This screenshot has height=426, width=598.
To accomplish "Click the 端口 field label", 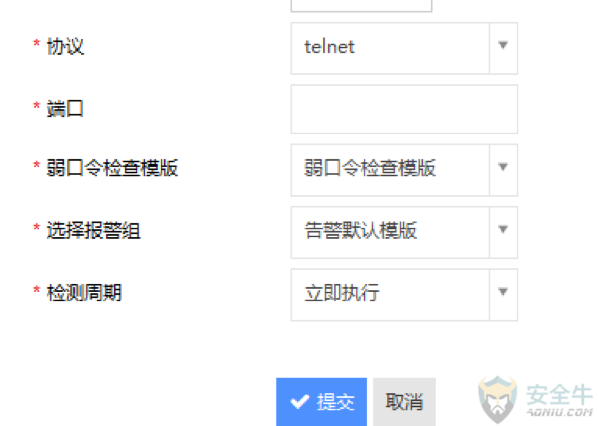I will (x=65, y=109).
